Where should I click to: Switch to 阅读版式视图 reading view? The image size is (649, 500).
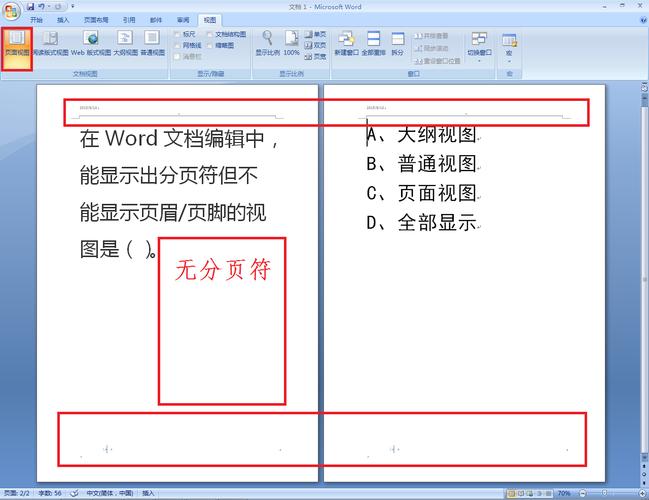pyautogui.click(x=50, y=44)
